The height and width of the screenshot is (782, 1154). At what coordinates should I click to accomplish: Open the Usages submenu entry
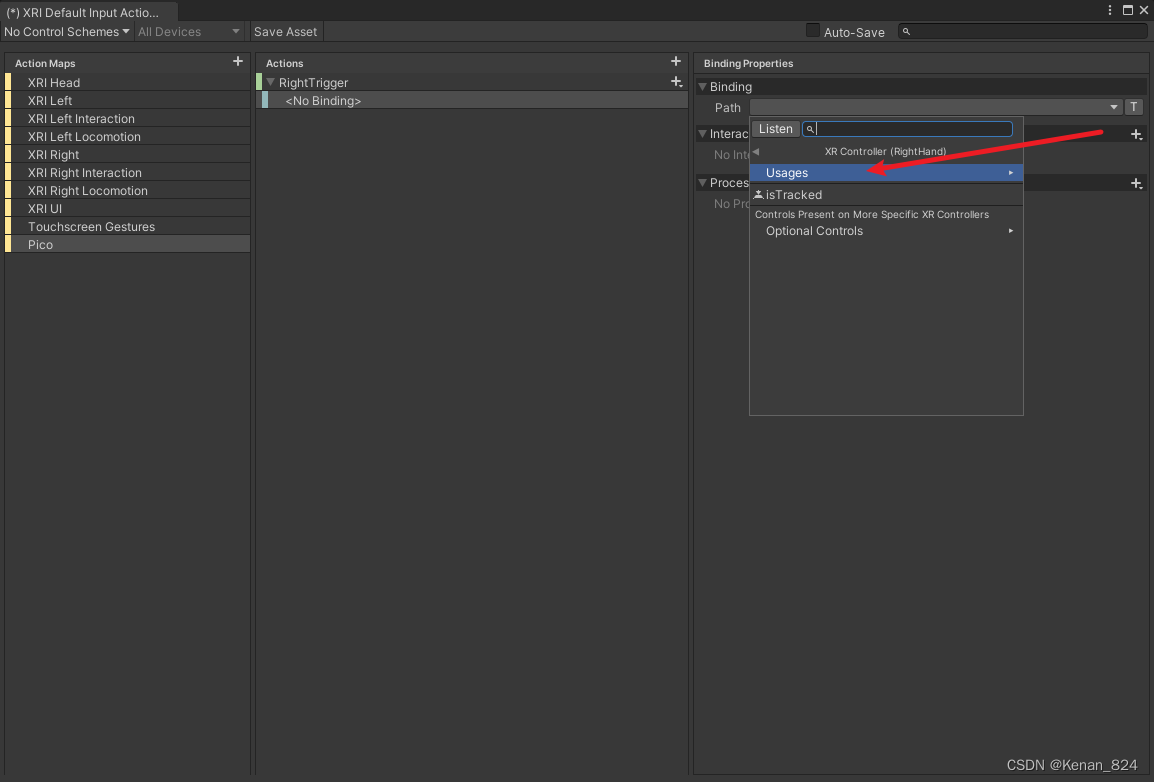tap(786, 172)
